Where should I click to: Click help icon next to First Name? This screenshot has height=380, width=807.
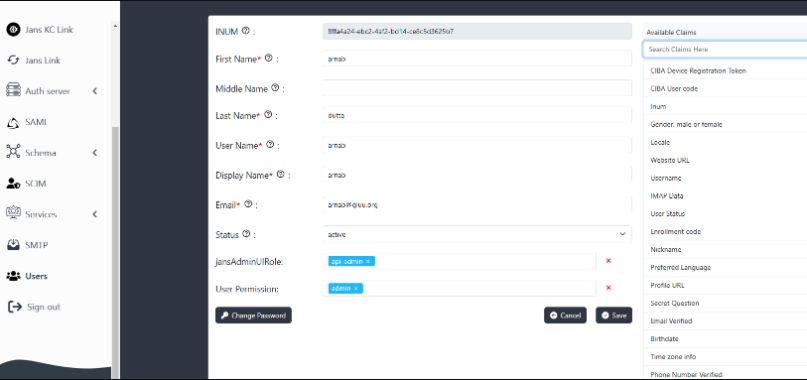click(268, 58)
